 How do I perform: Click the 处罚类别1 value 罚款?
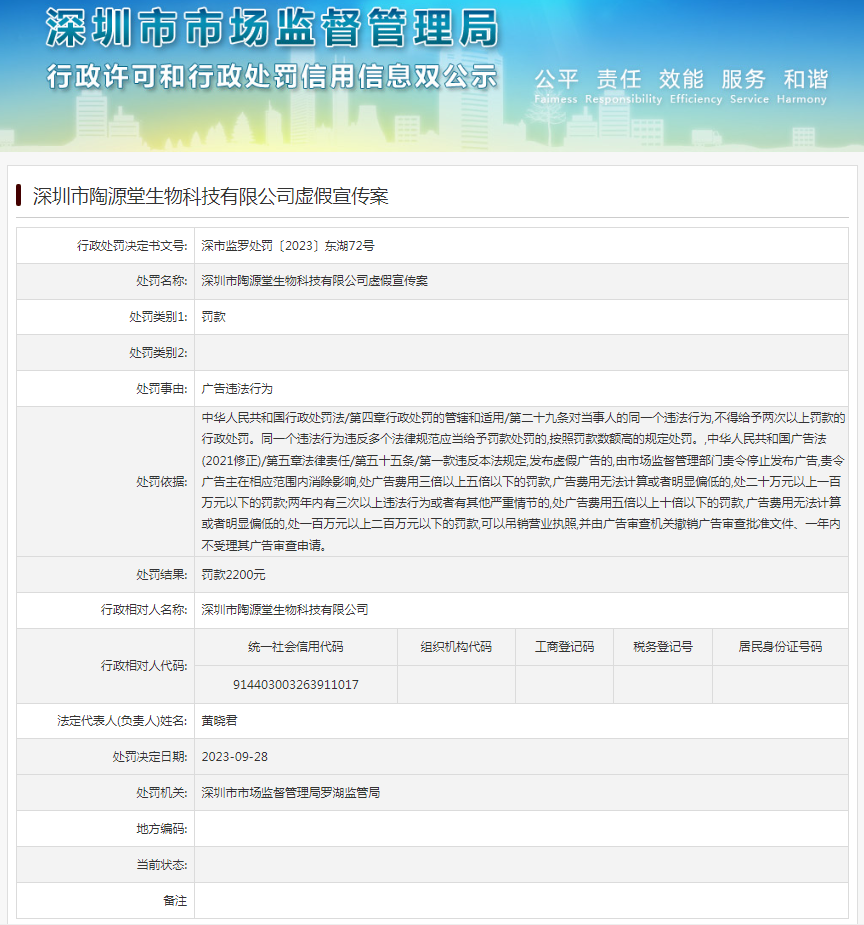click(214, 317)
